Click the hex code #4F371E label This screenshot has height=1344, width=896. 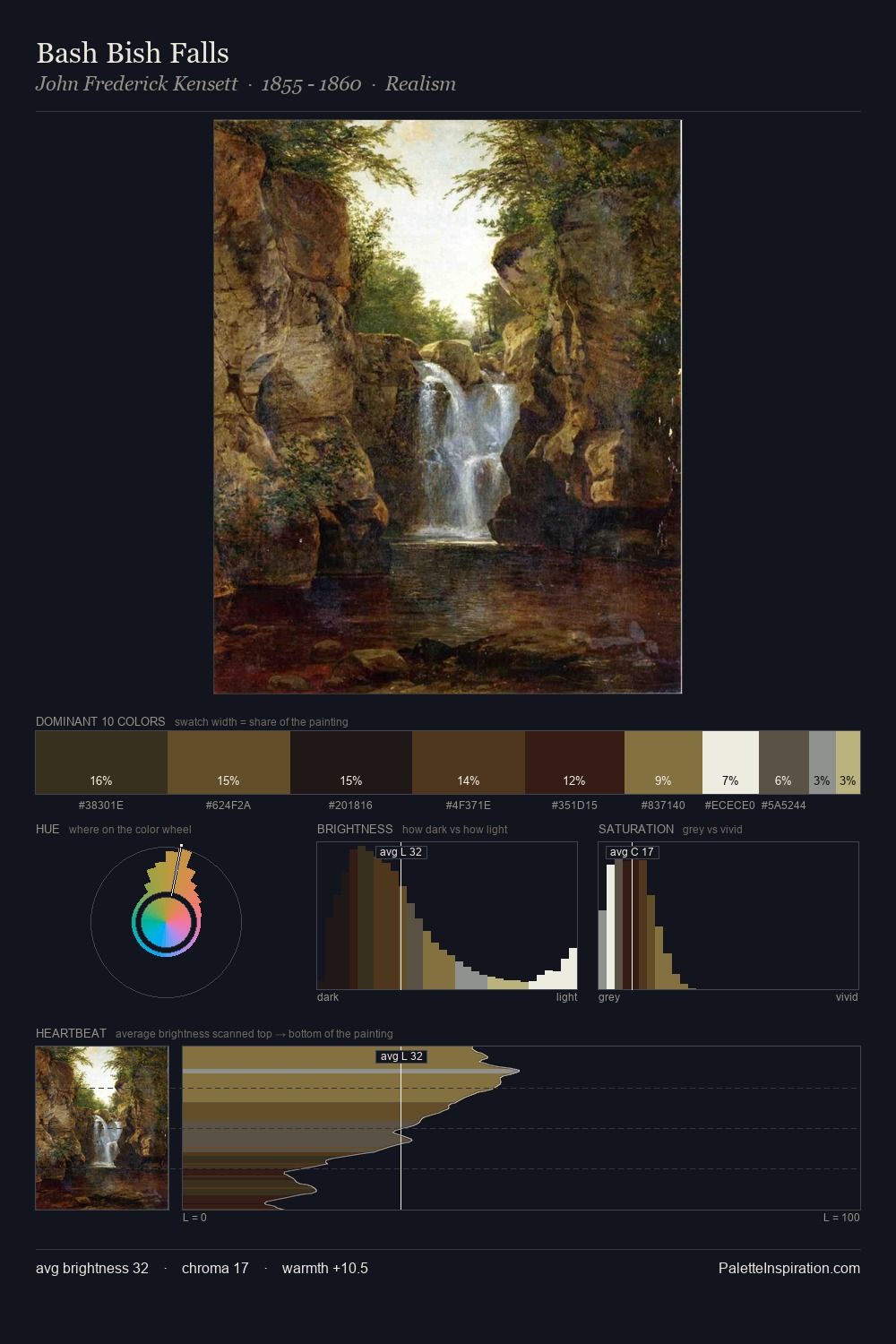coord(469,806)
